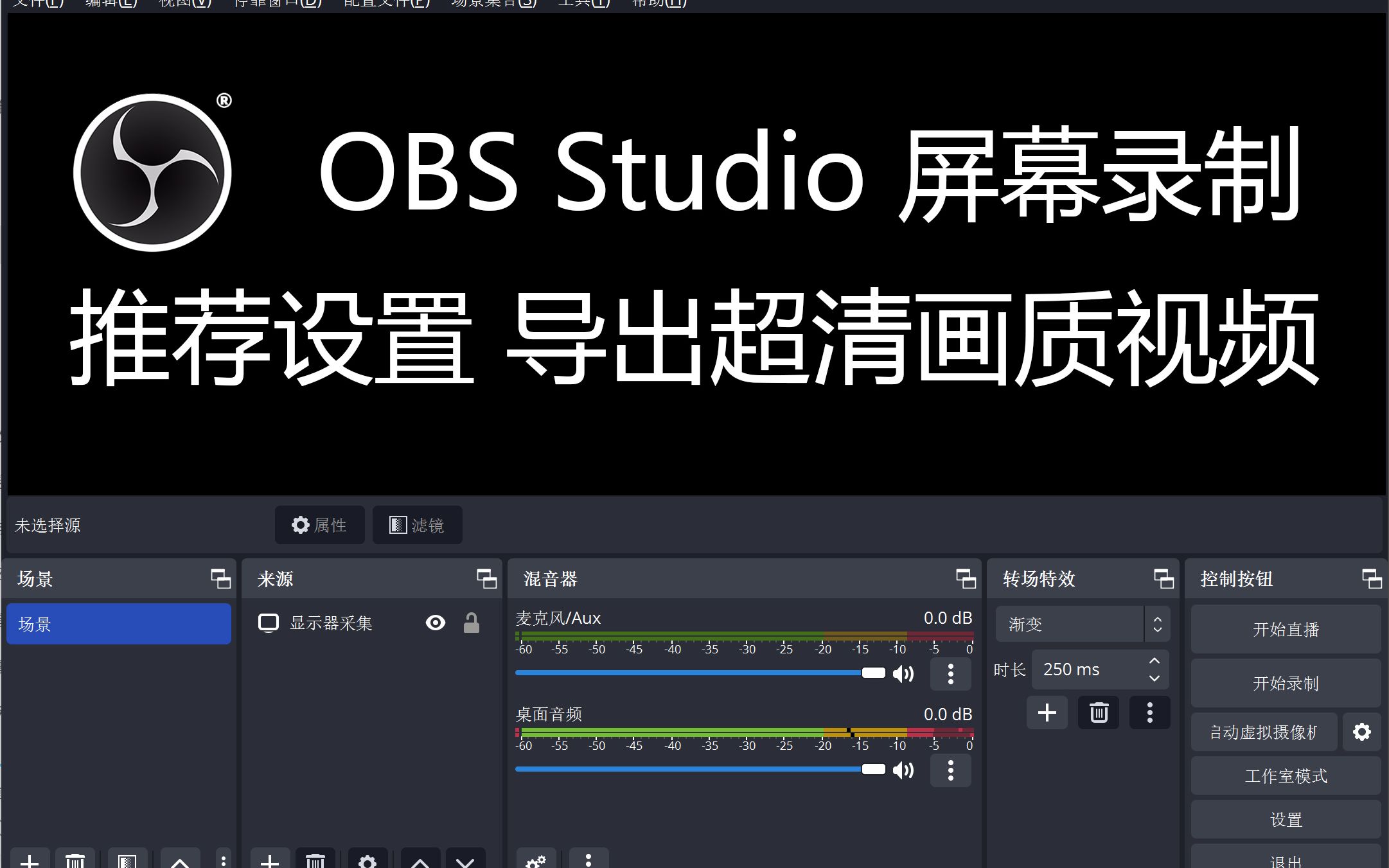
Task: Move the scene up with arrow icon
Action: coord(180,860)
